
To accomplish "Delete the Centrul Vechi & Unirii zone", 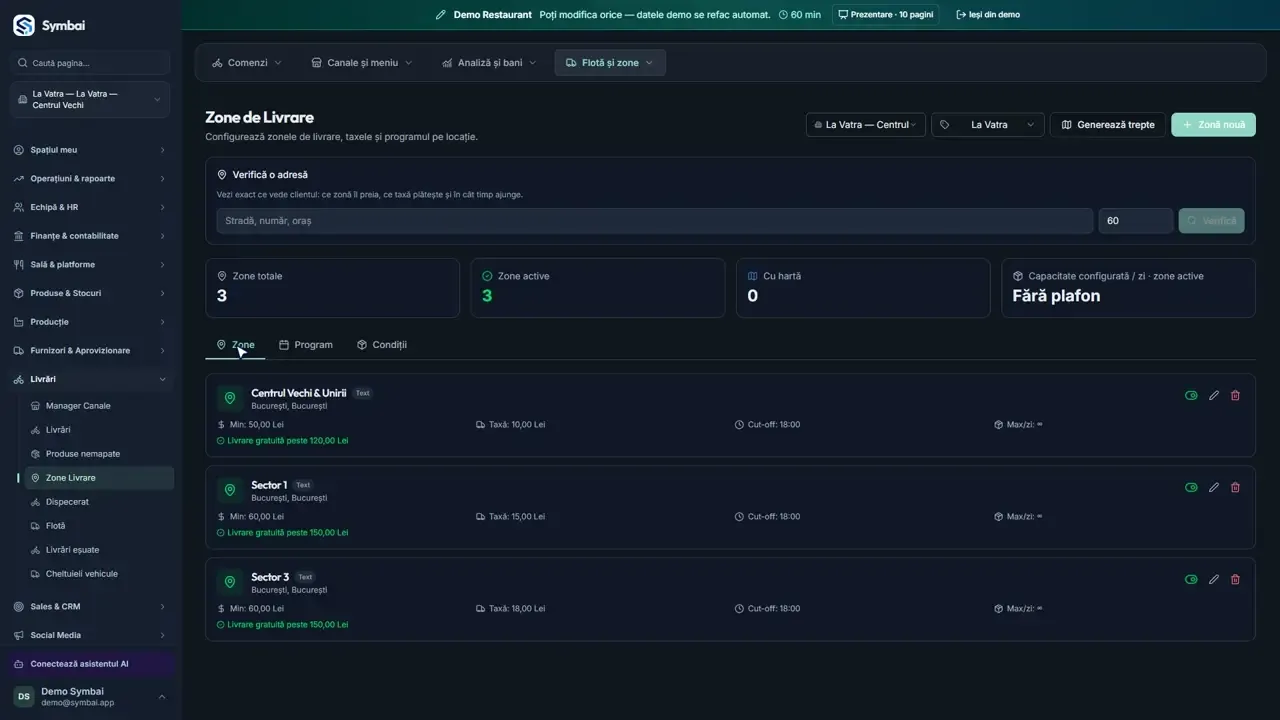I will (x=1235, y=395).
